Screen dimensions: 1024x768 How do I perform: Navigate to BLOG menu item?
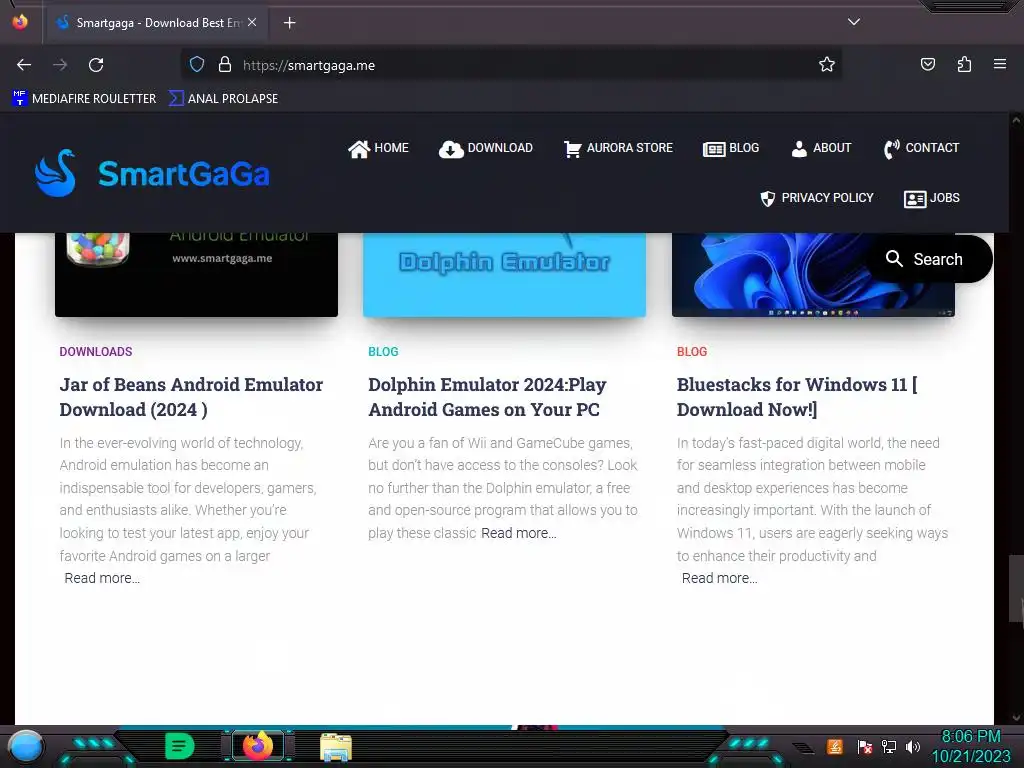pyautogui.click(x=731, y=148)
